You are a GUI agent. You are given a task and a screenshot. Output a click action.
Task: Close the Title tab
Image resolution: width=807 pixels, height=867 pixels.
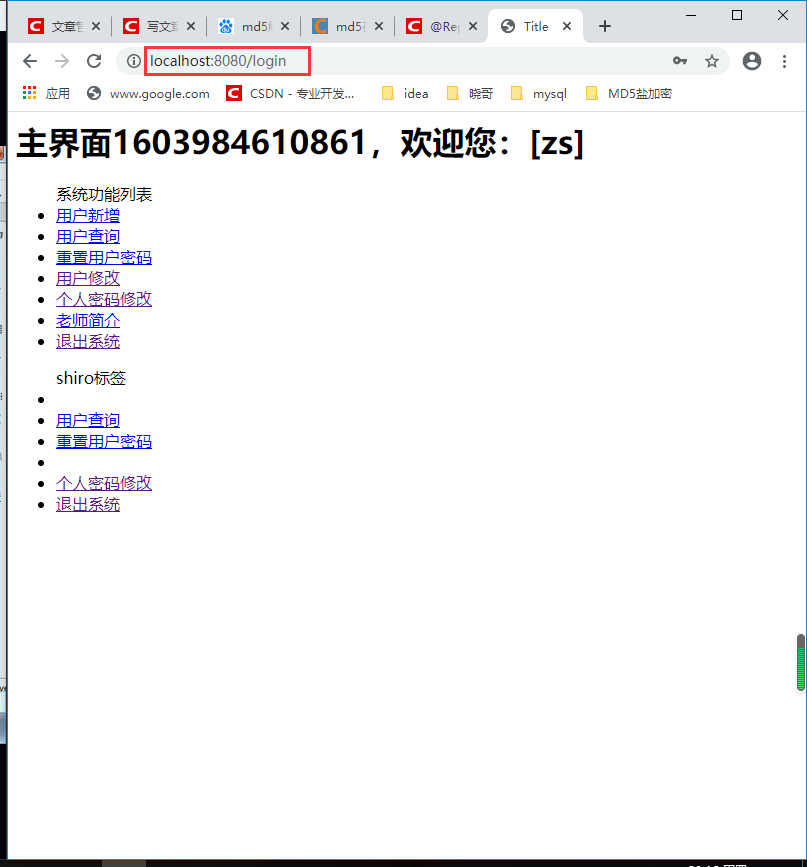click(567, 26)
